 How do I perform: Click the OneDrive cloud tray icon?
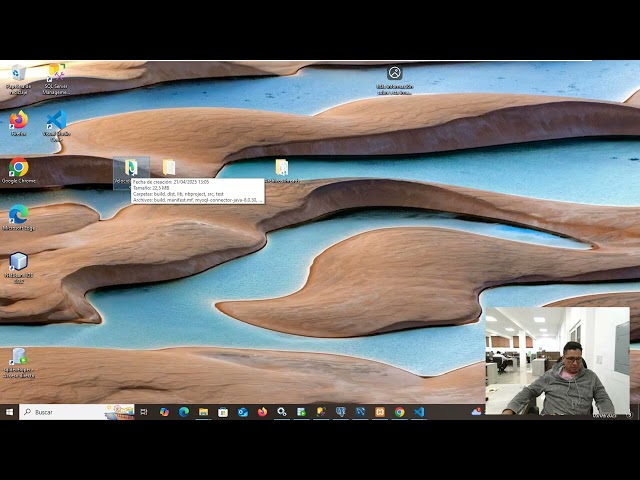click(x=476, y=411)
